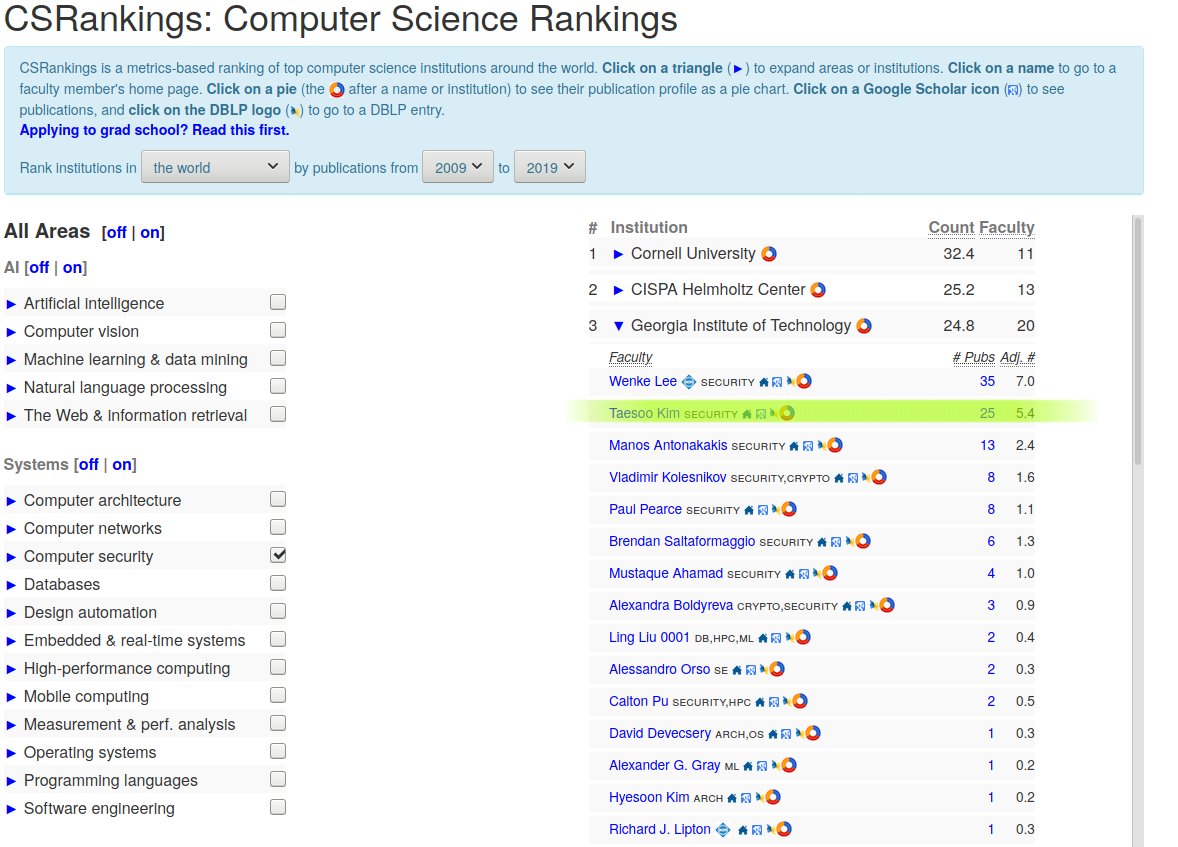The width and height of the screenshot is (1178, 847).
Task: Open Paul Pearce's Google Scholar icon
Action: point(763,510)
